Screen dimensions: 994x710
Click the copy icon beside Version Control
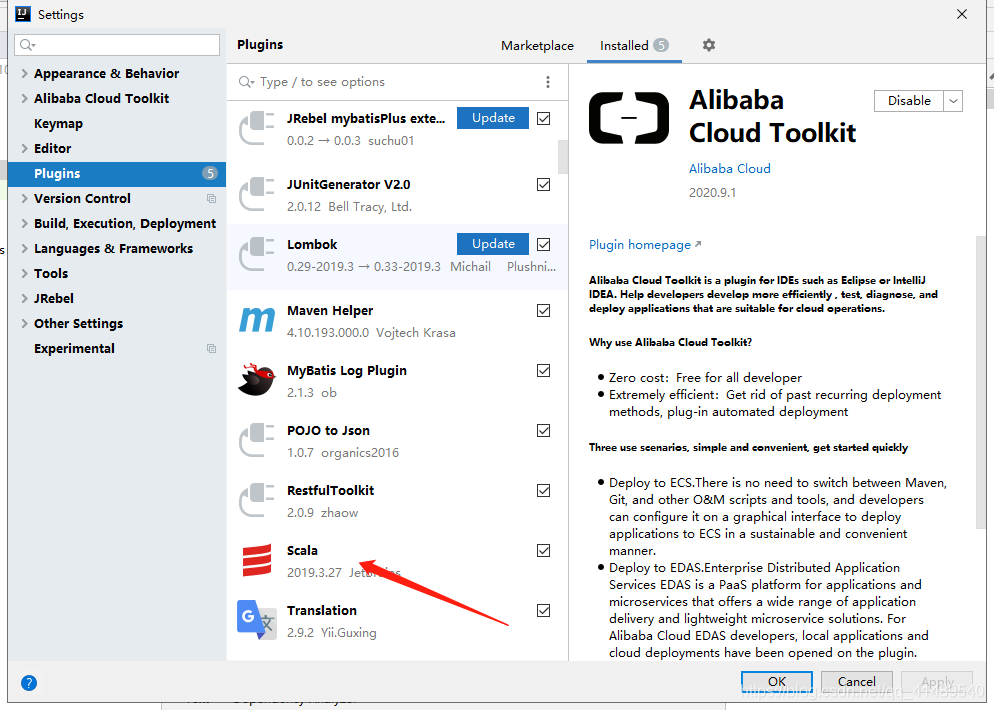(x=212, y=198)
